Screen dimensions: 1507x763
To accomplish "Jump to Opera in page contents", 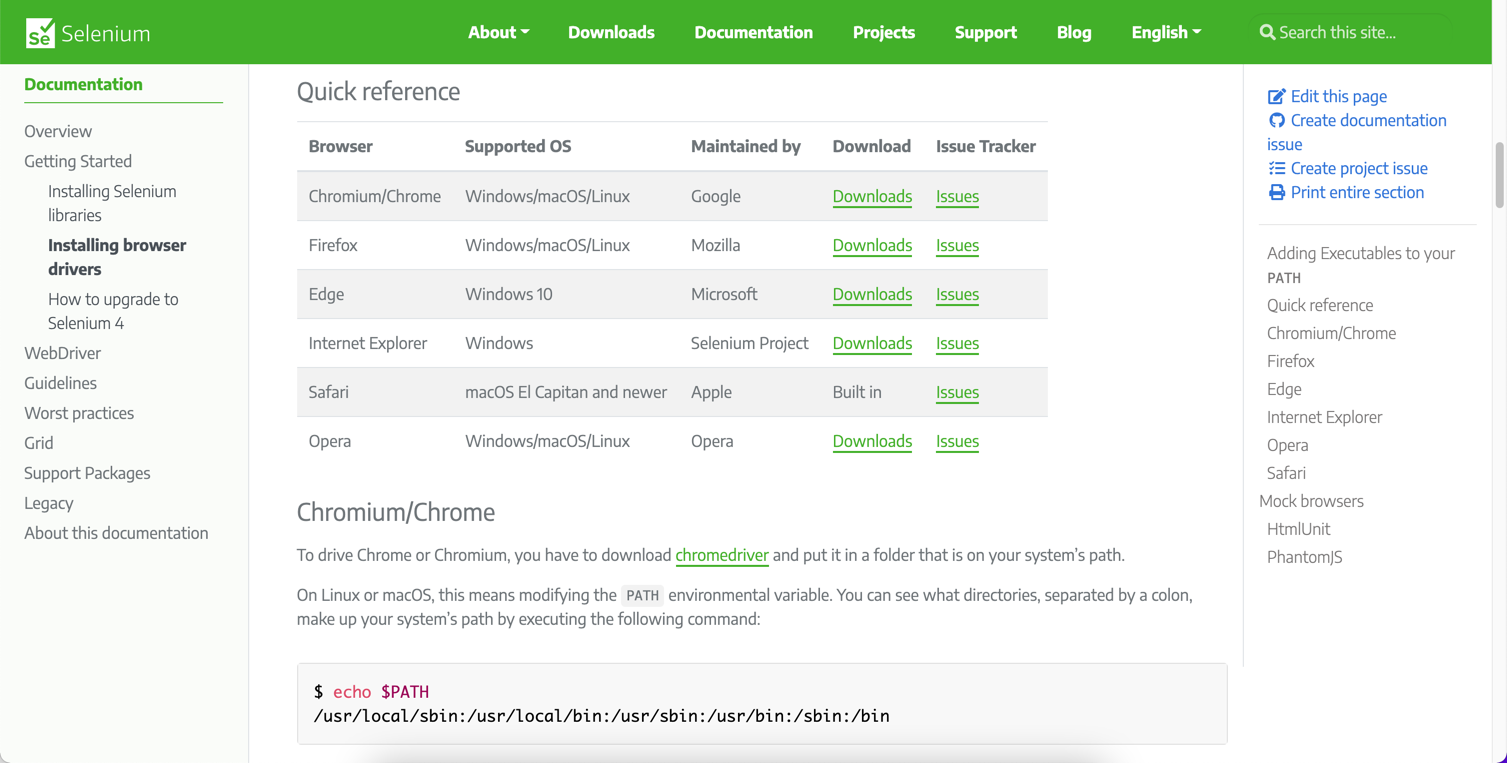I will point(1287,445).
